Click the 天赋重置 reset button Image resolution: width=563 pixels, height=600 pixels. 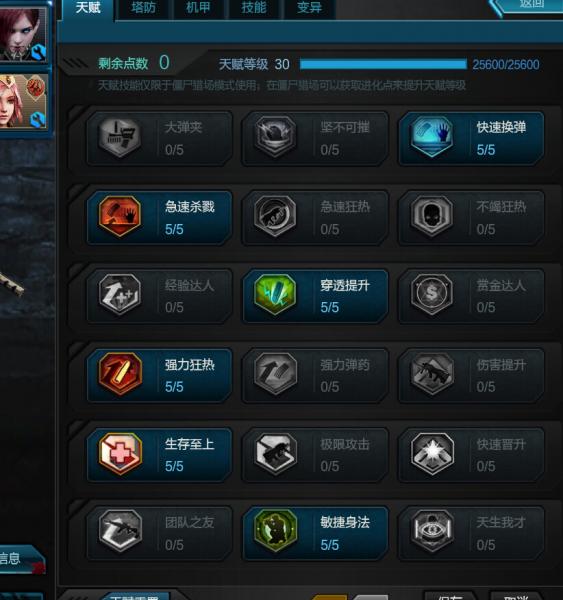[x=135, y=596]
